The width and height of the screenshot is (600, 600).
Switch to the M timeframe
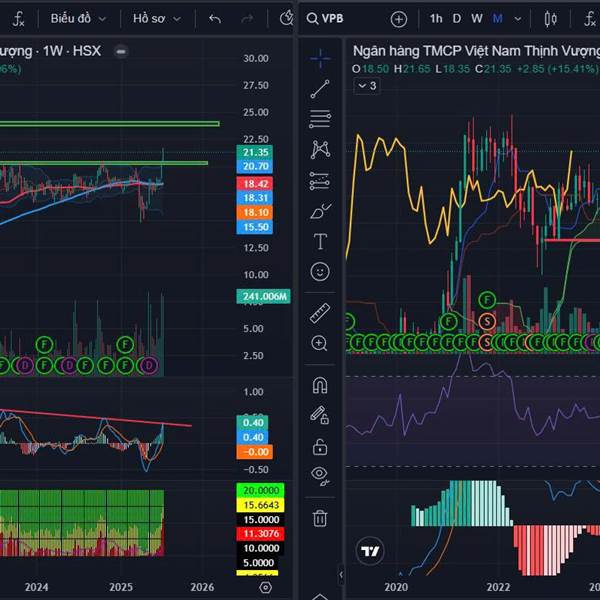click(x=497, y=18)
